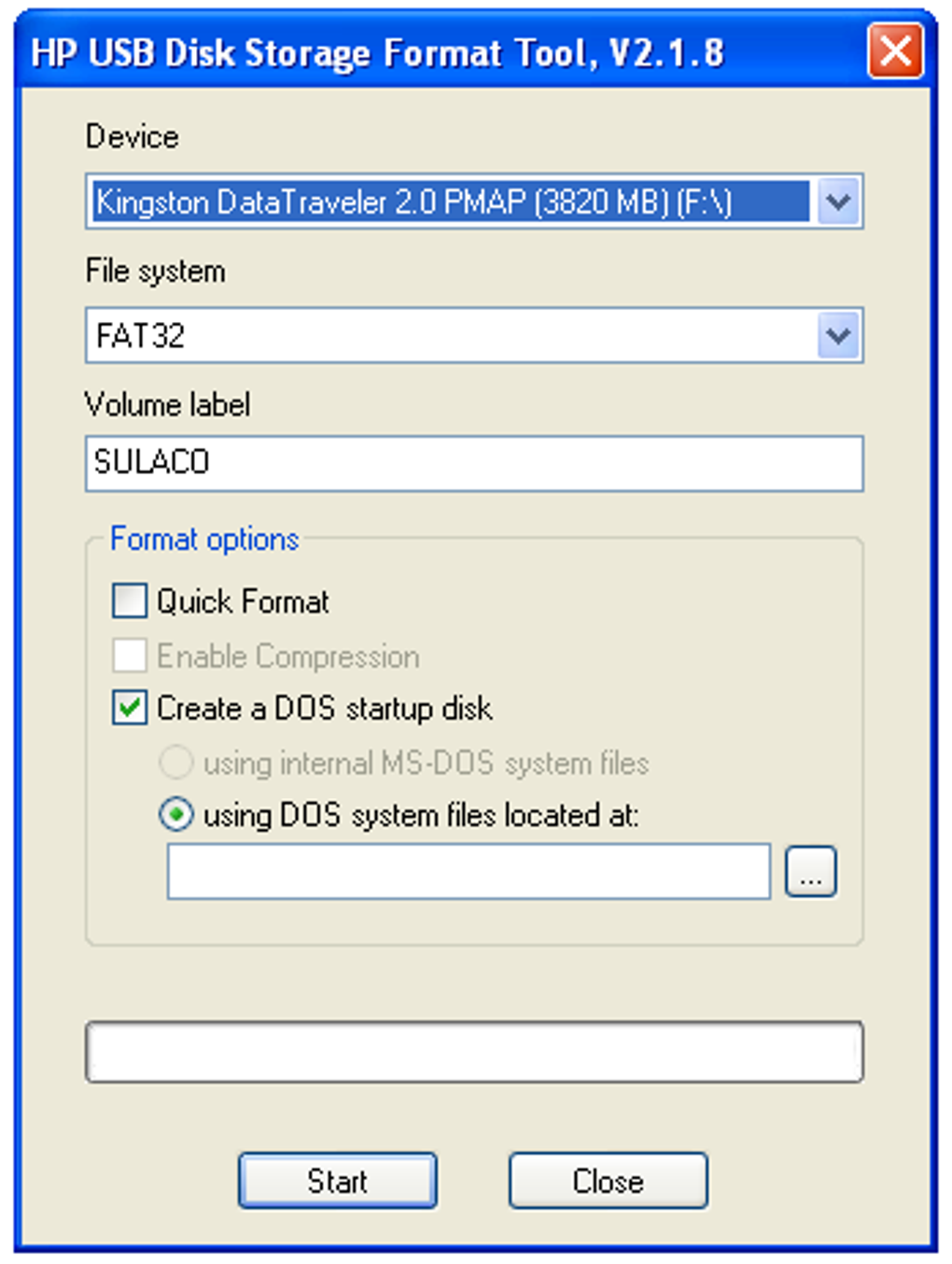Click the FAT32 file system text
Screen dimensions: 952x1264
(142, 336)
